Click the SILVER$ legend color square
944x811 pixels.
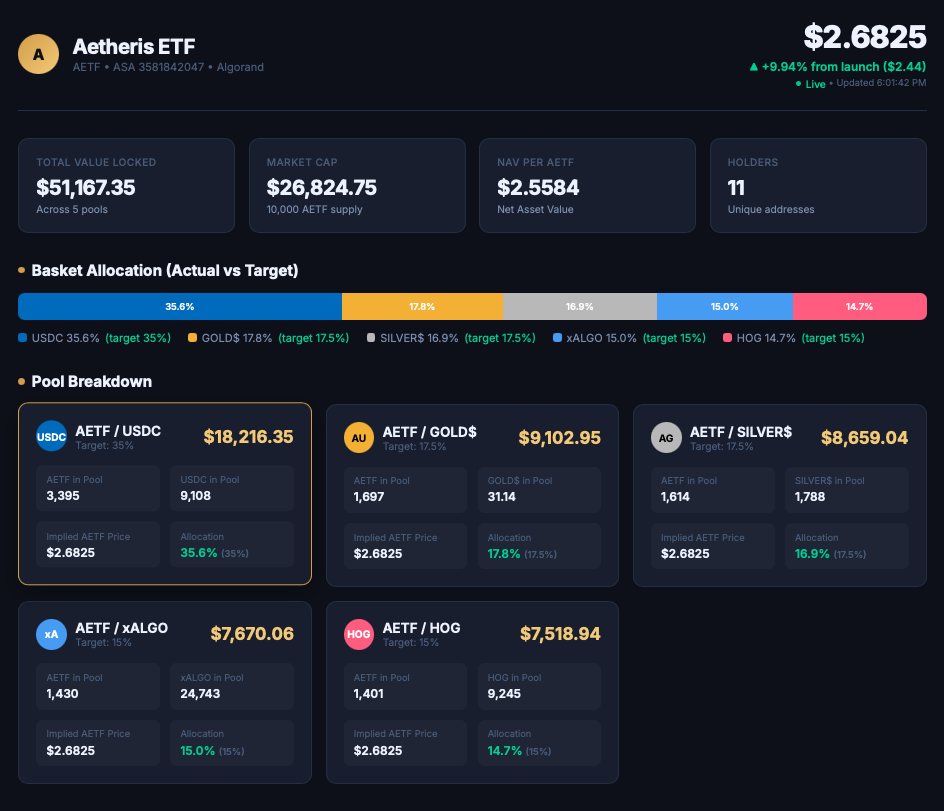click(x=371, y=338)
